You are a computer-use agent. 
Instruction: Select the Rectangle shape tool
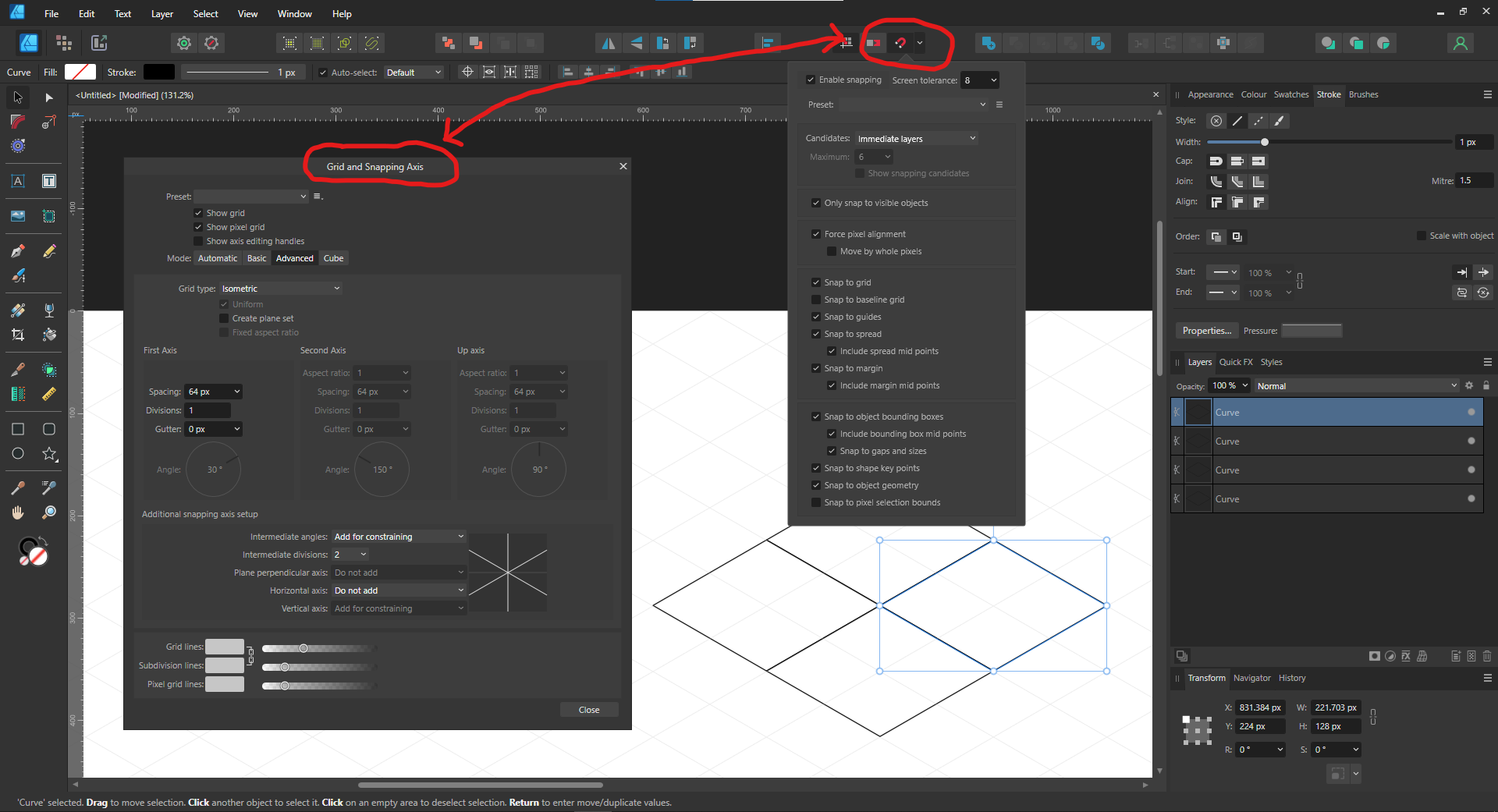point(18,429)
